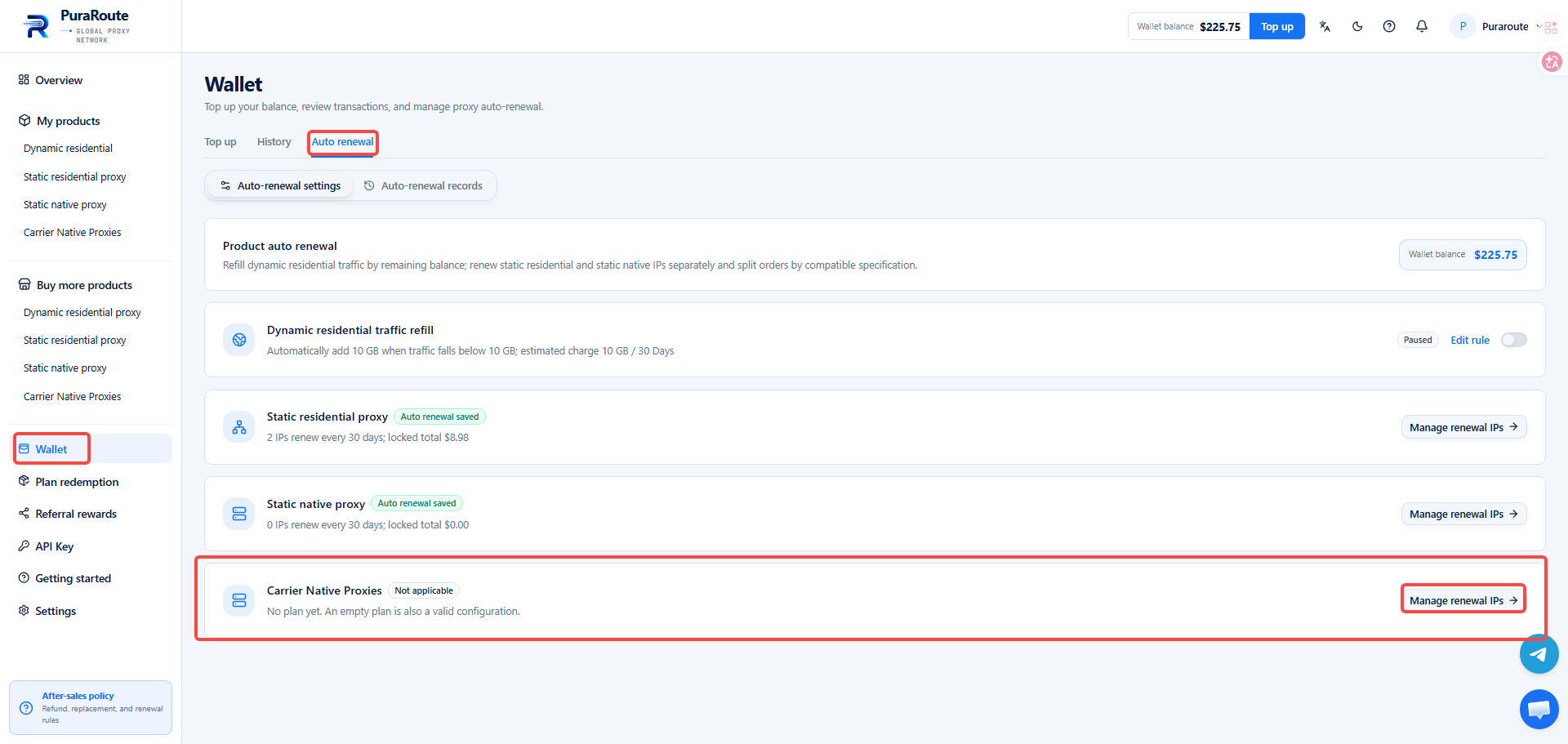Click the Dynamic residential traffic refill card icon

coord(239,340)
